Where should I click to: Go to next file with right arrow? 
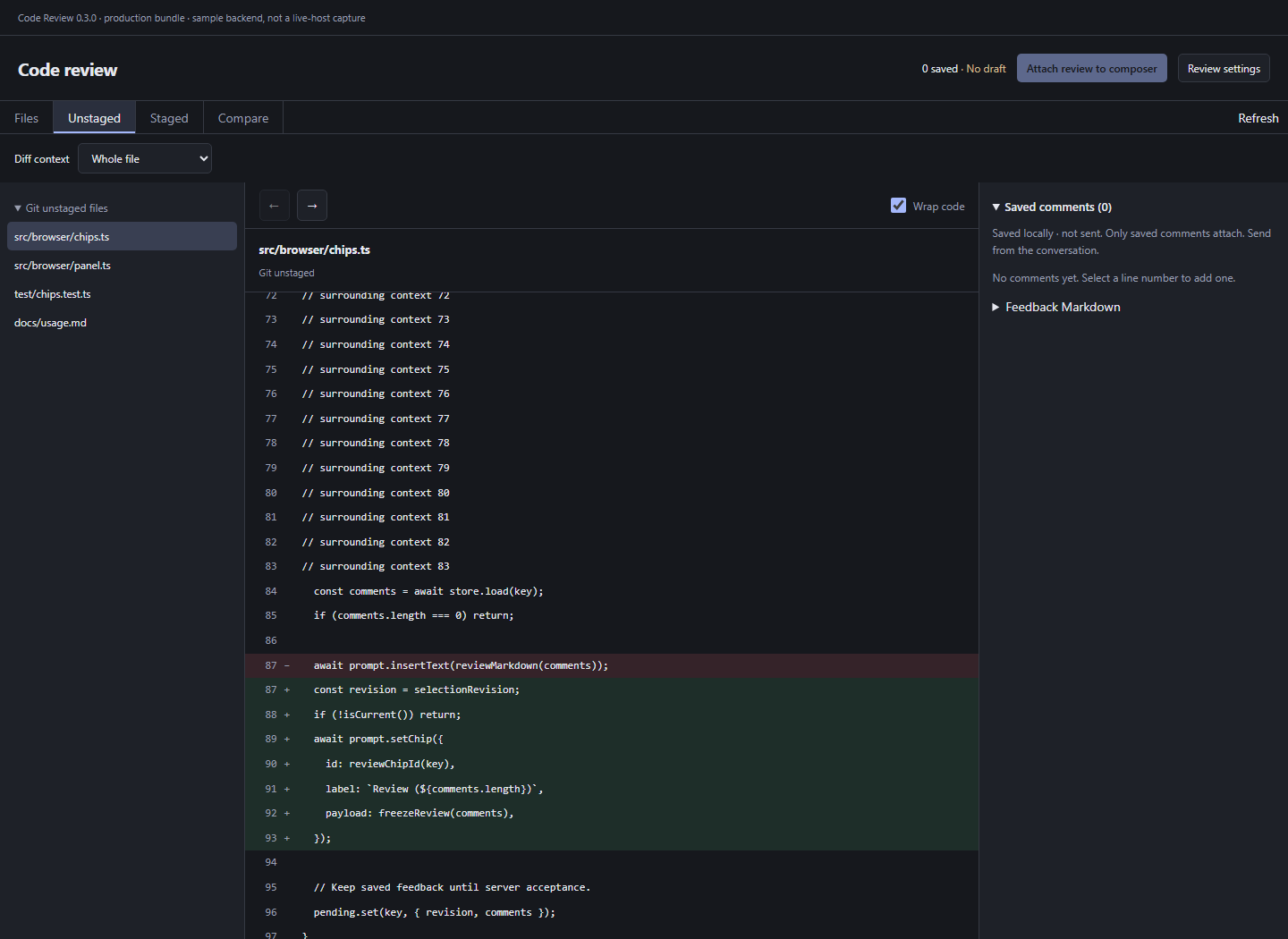tap(312, 206)
